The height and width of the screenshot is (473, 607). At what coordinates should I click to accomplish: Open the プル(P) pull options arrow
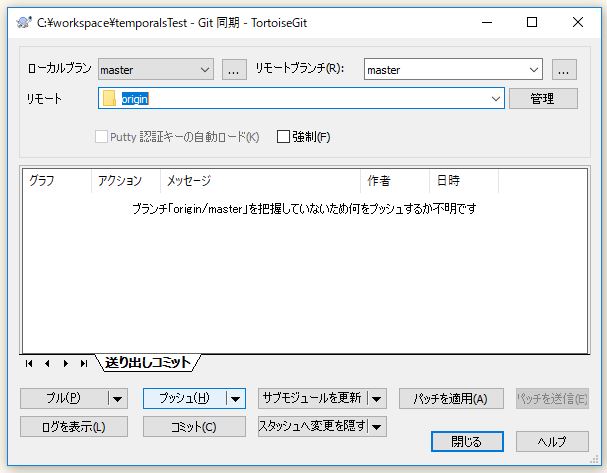[118, 399]
